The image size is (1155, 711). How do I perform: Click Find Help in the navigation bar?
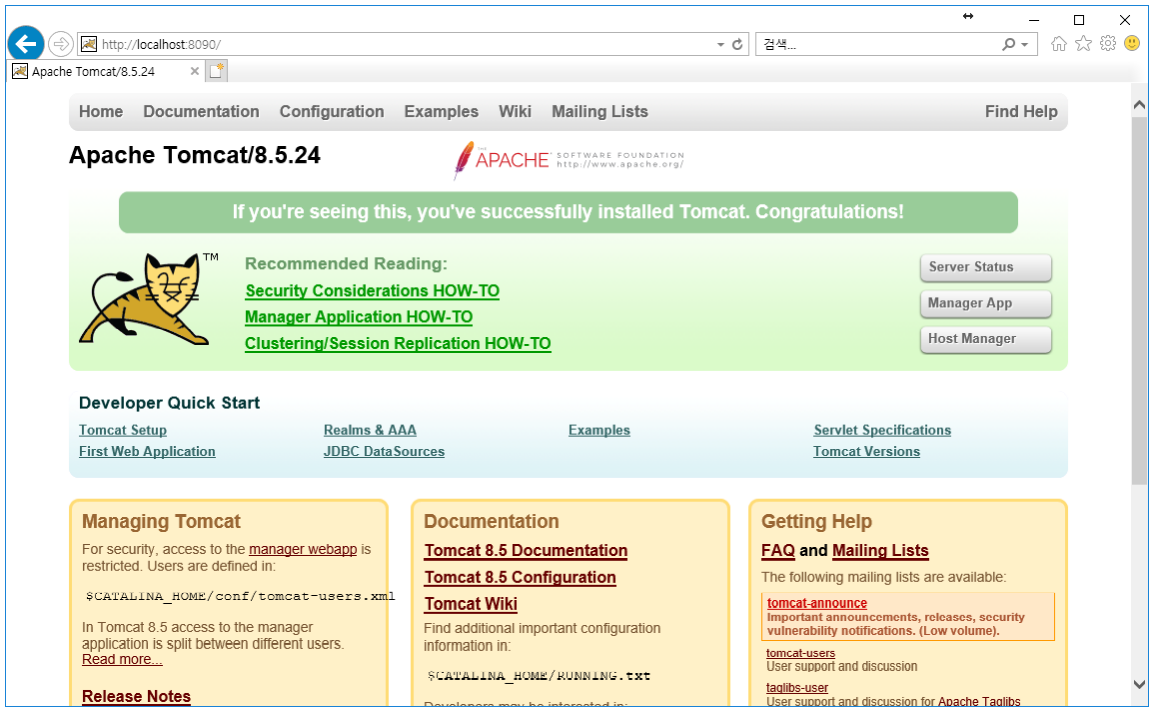1021,111
